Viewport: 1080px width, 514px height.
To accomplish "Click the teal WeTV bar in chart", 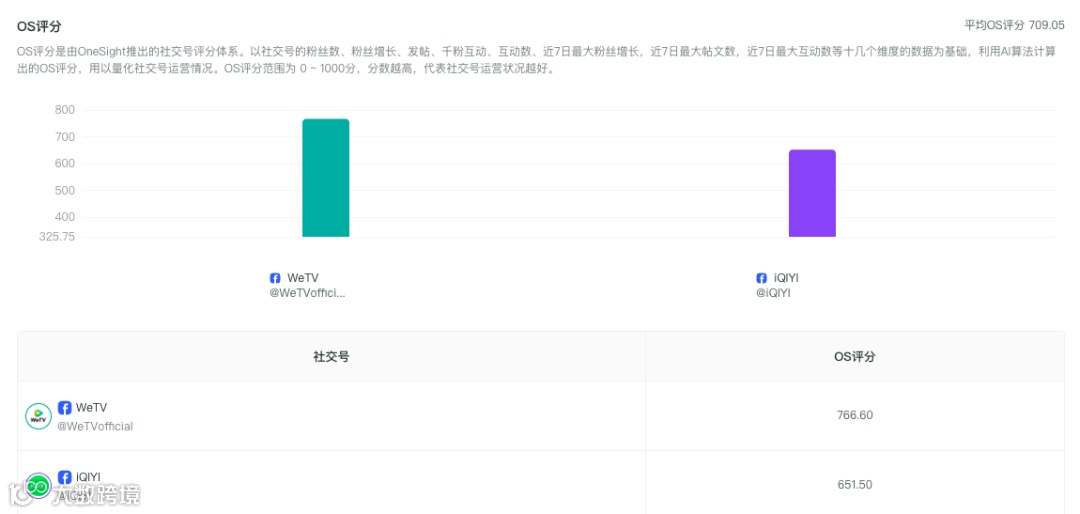I will [x=326, y=178].
